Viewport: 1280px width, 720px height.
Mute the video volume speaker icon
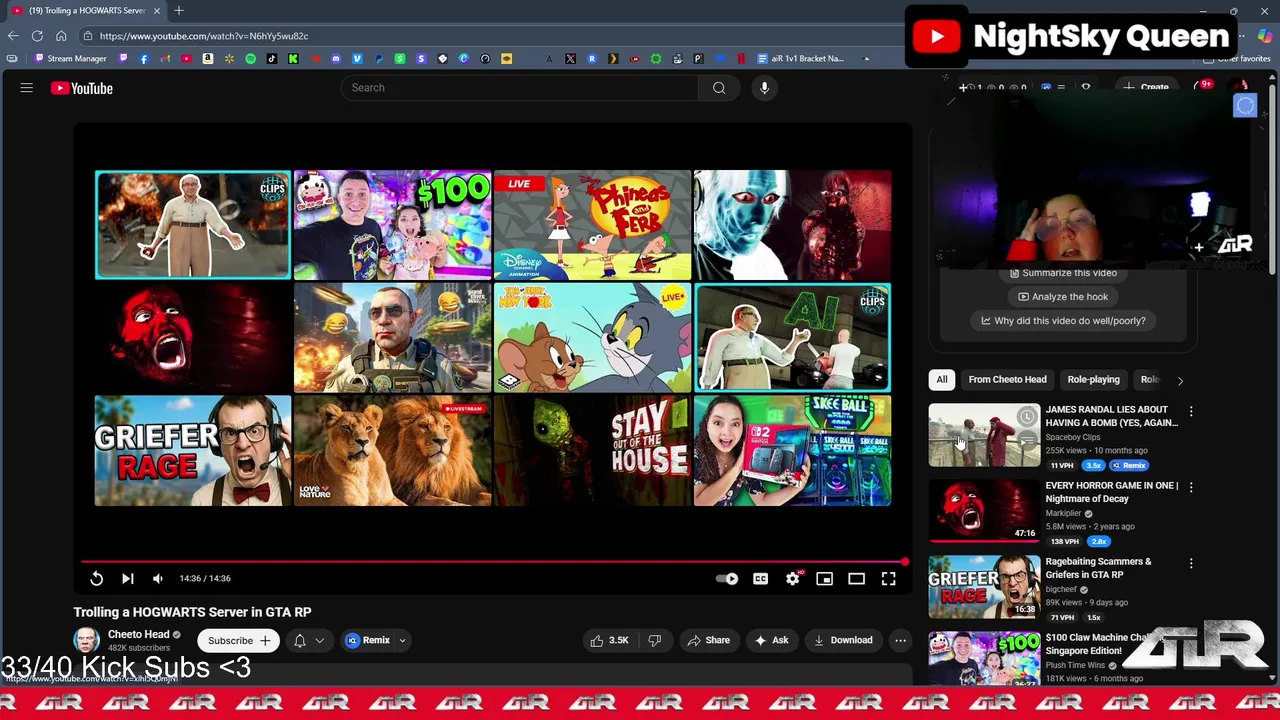pos(157,578)
